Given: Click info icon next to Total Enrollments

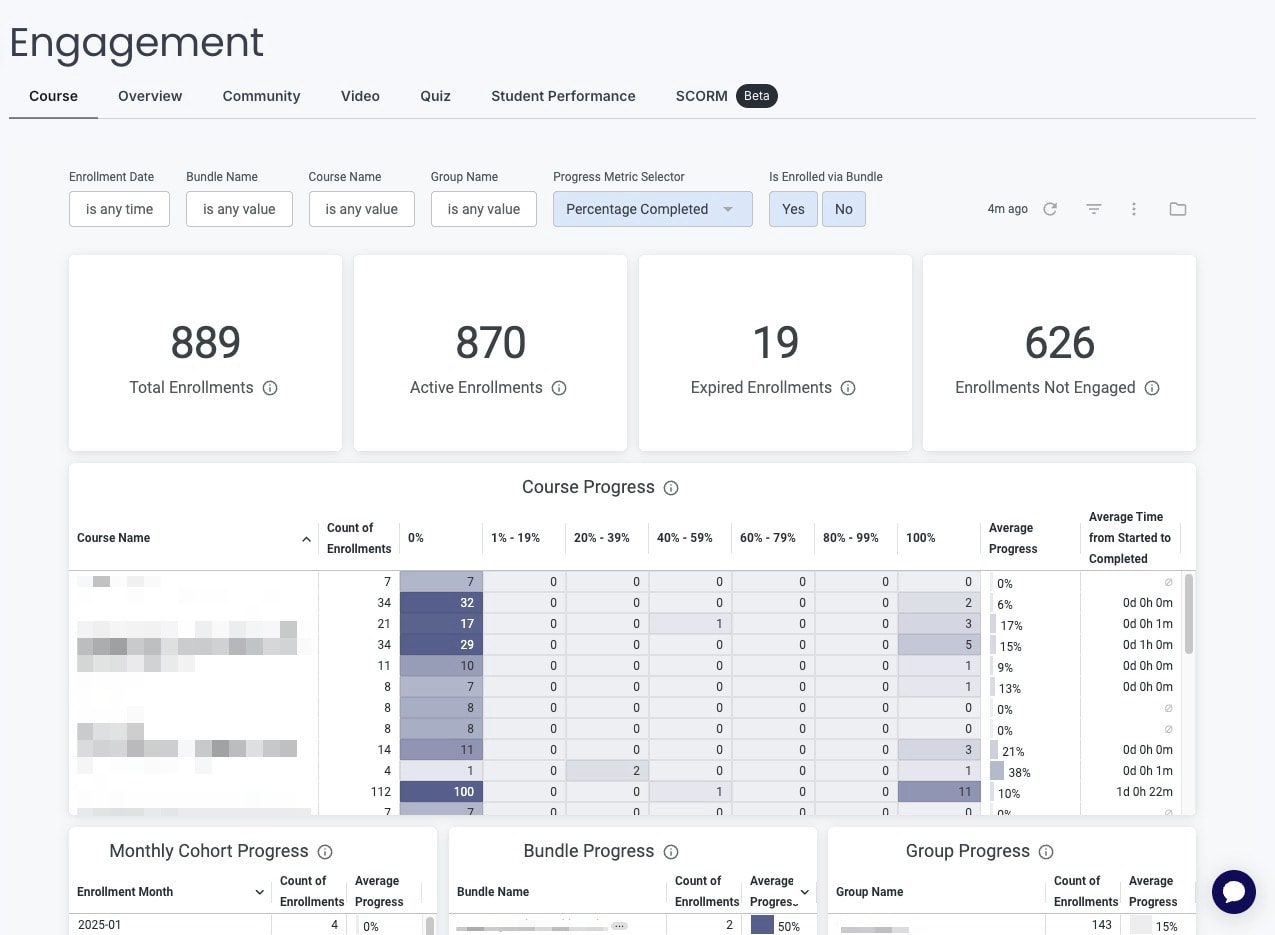Looking at the screenshot, I should click(x=270, y=388).
